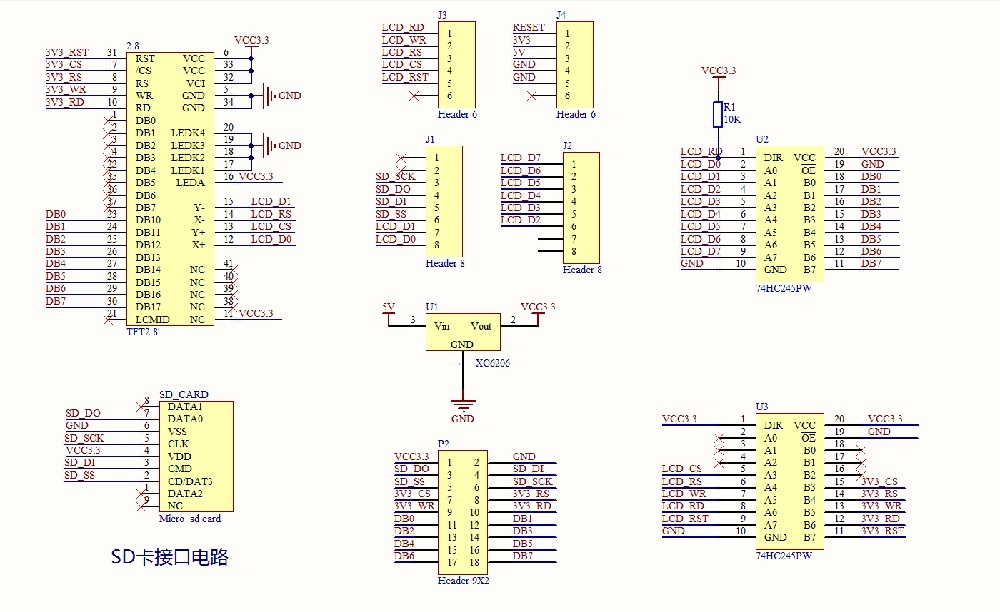Select the R1 10K resistor symbol
The width and height of the screenshot is (1000, 612).
(x=717, y=114)
